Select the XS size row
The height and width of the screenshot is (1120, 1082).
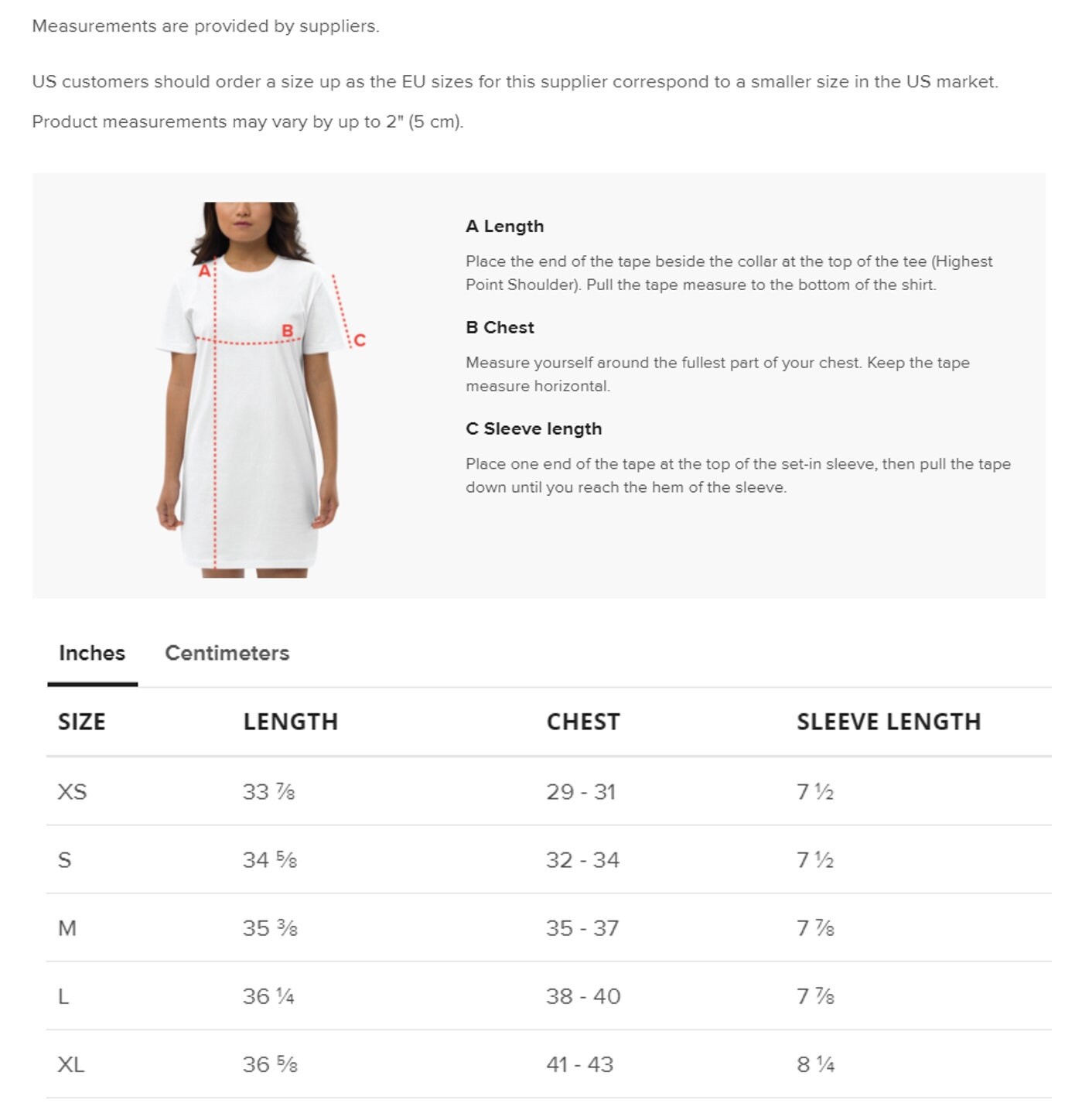[548, 791]
